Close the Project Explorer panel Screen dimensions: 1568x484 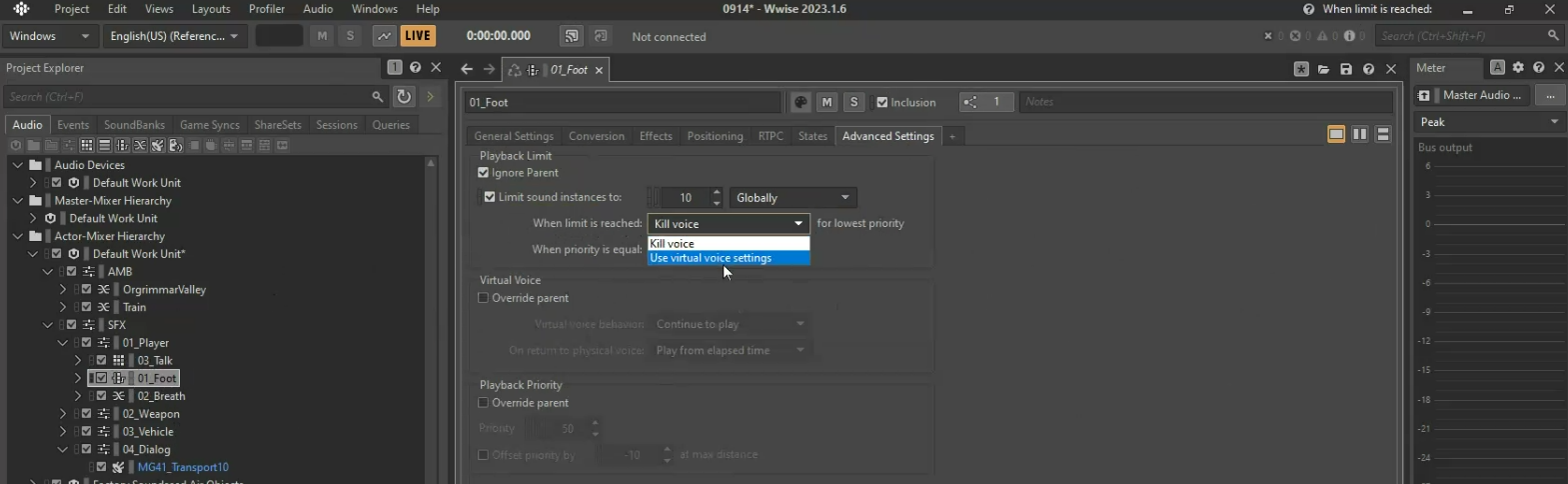[436, 68]
